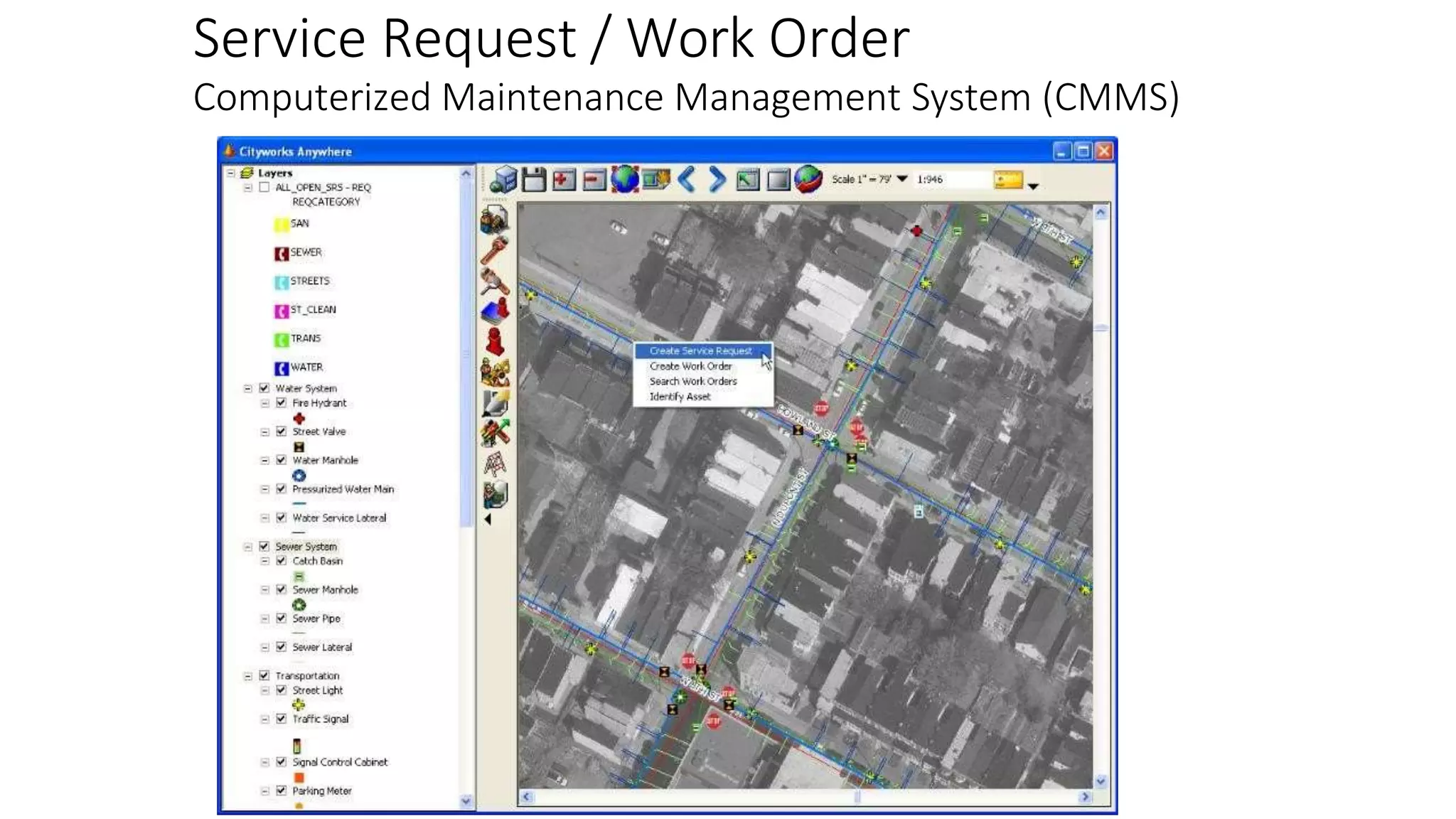Screen dimensions: 1456x819
Task: Click the globe with red swoosh icon
Action: click(808, 179)
